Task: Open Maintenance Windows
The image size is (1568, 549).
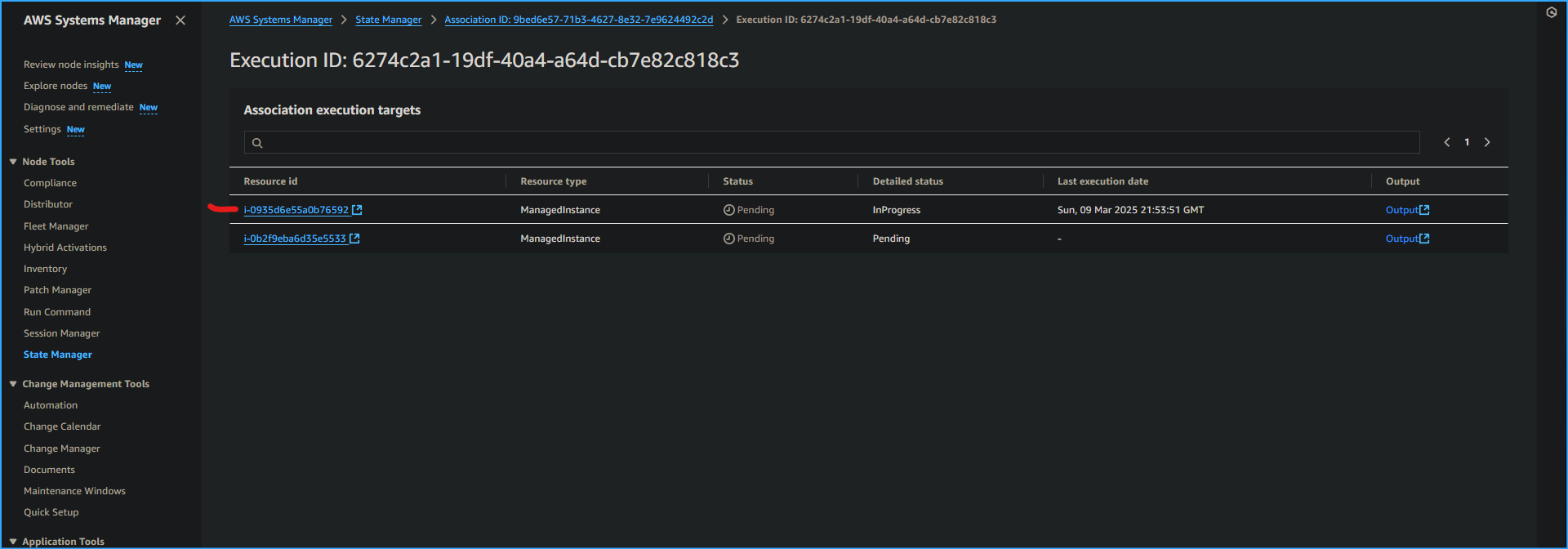Action: point(74,491)
